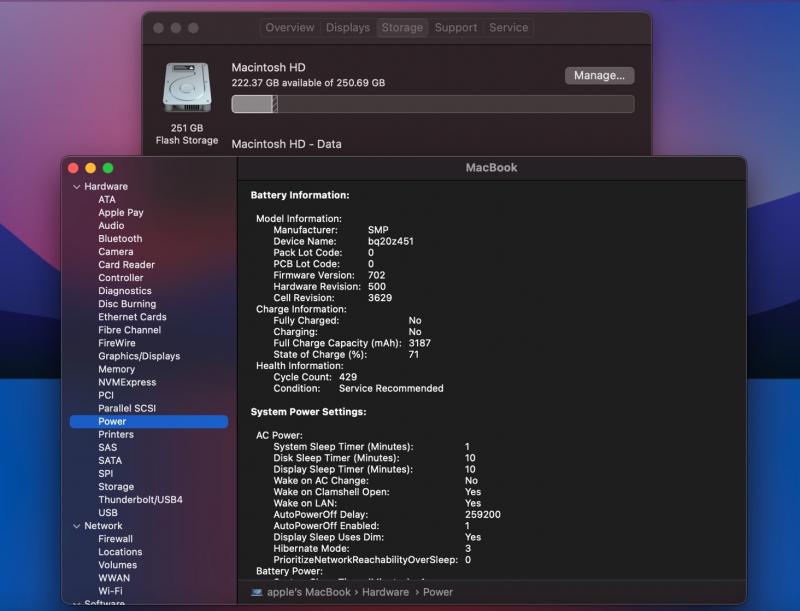Select ATA in the Hardware list
This screenshot has width=800, height=611.
[107, 199]
